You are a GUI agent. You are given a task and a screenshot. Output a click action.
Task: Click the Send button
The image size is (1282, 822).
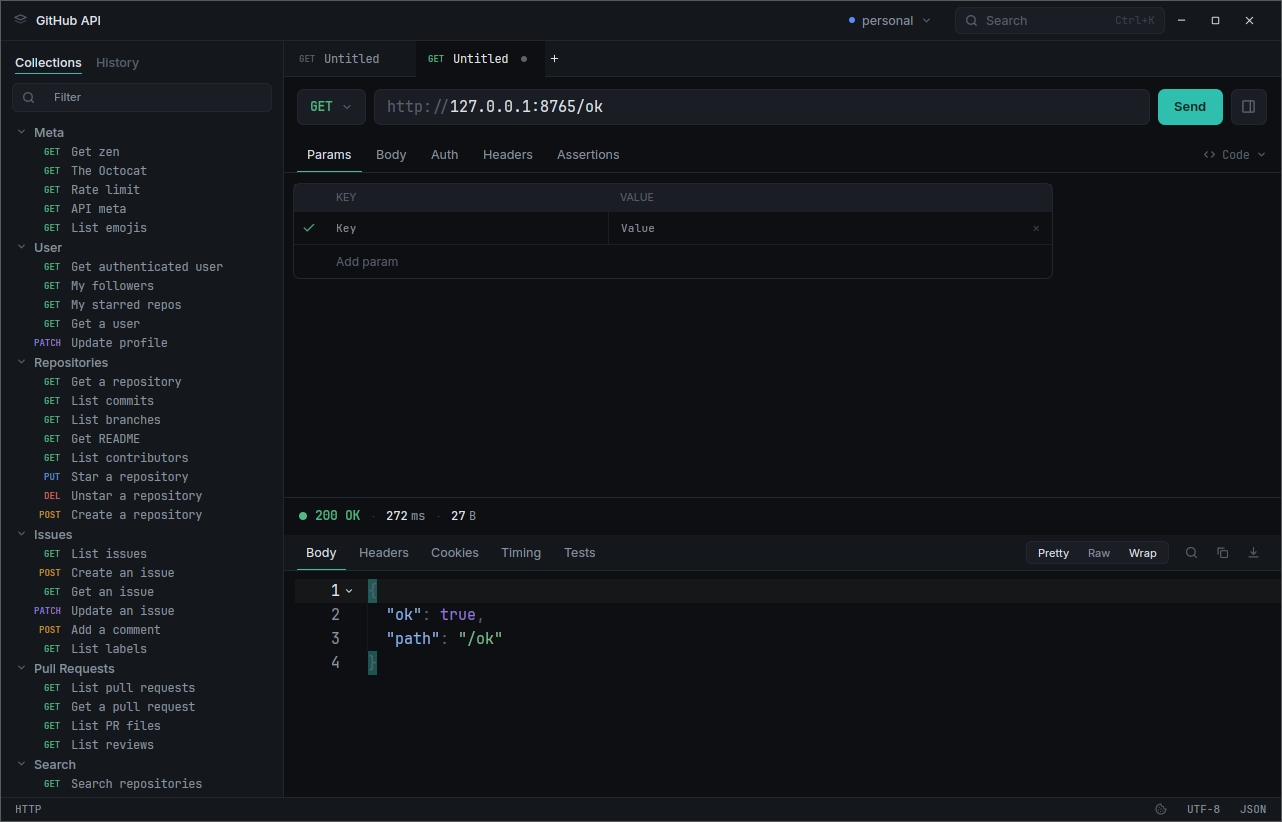(1190, 107)
